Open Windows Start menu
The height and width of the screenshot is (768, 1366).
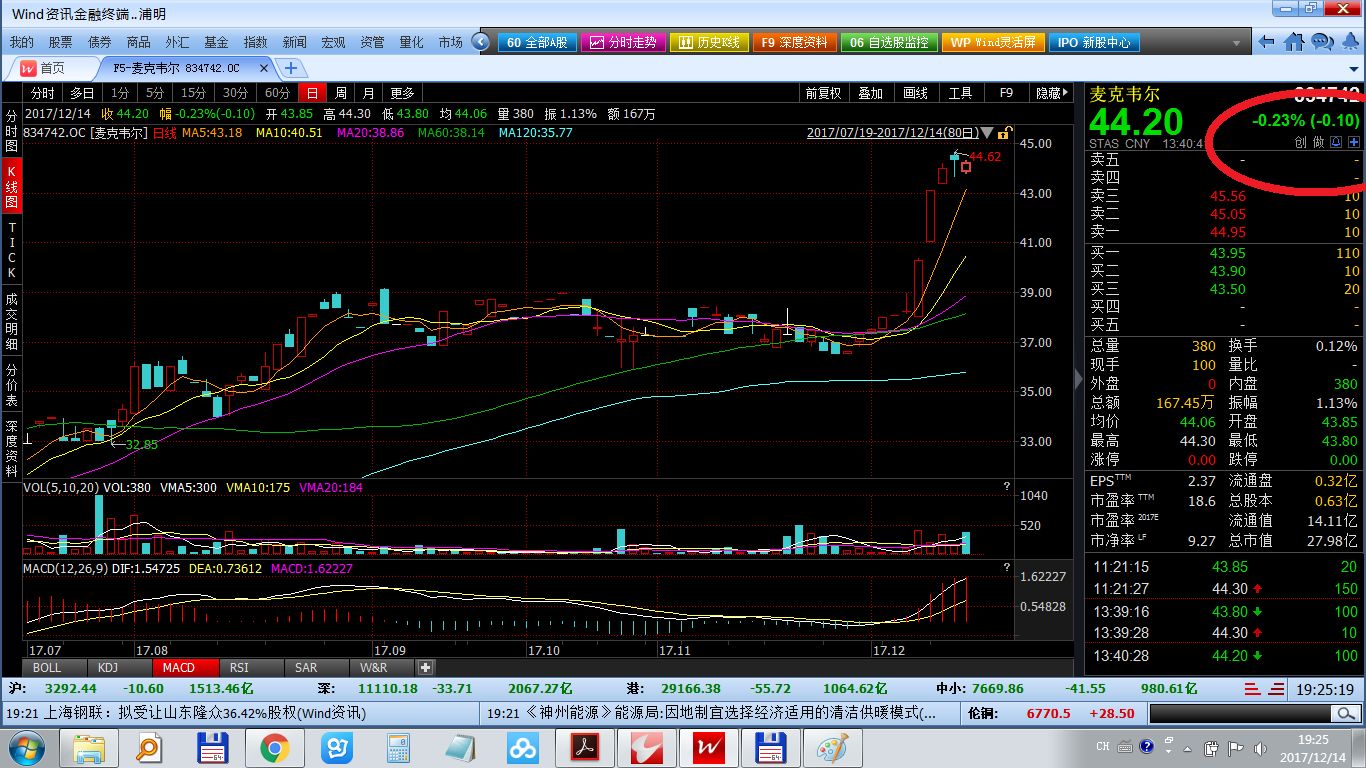click(26, 747)
